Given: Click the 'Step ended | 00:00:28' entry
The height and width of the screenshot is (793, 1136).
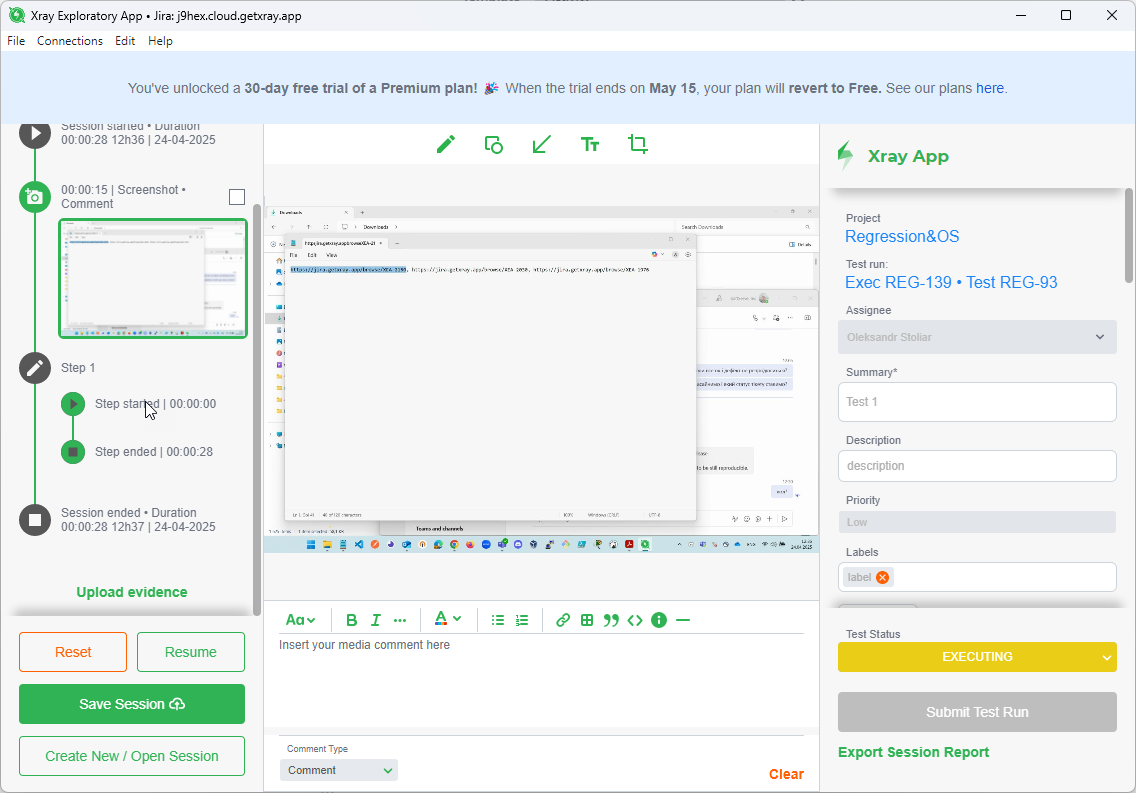Looking at the screenshot, I should (154, 452).
